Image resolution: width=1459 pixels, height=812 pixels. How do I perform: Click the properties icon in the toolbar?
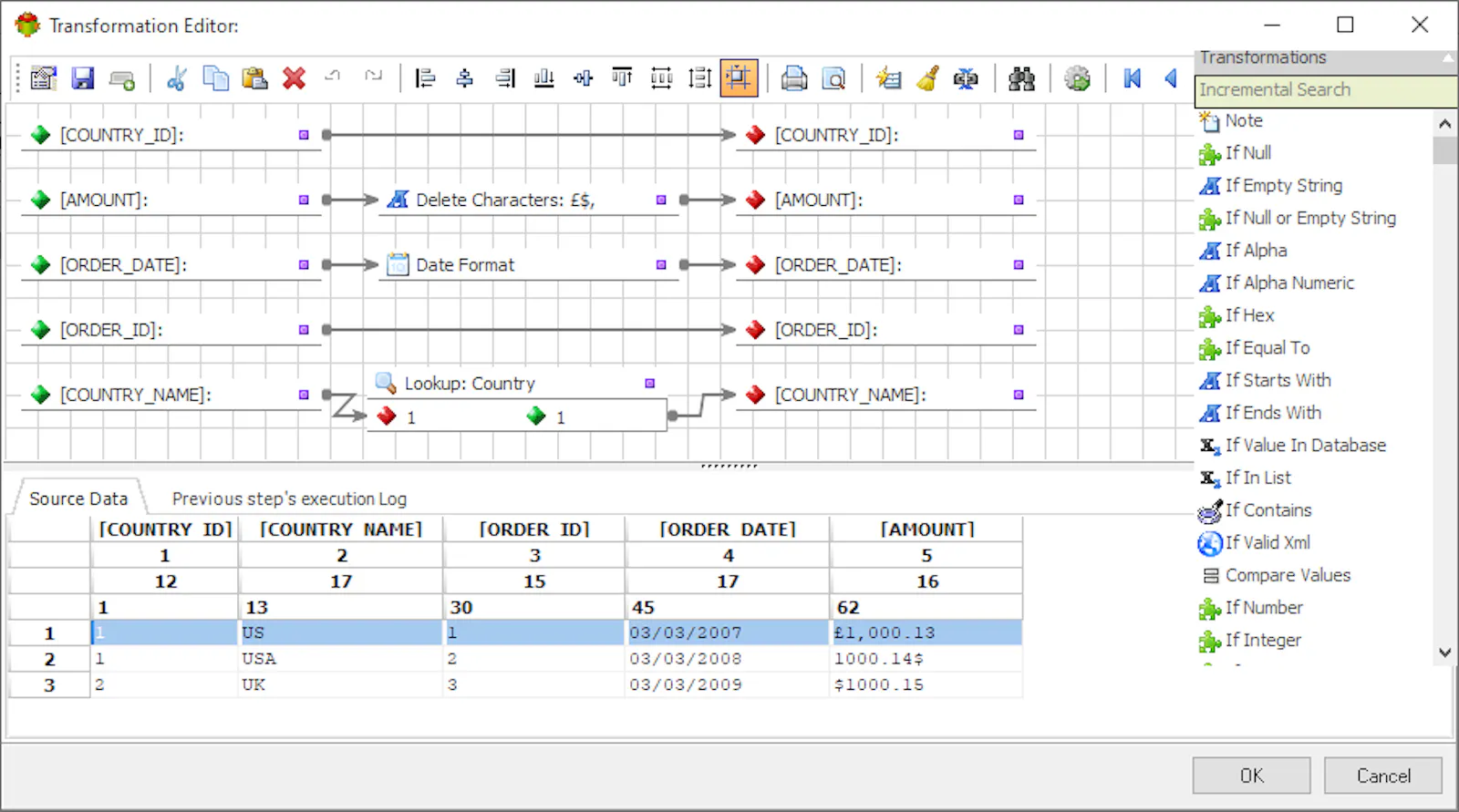43,79
